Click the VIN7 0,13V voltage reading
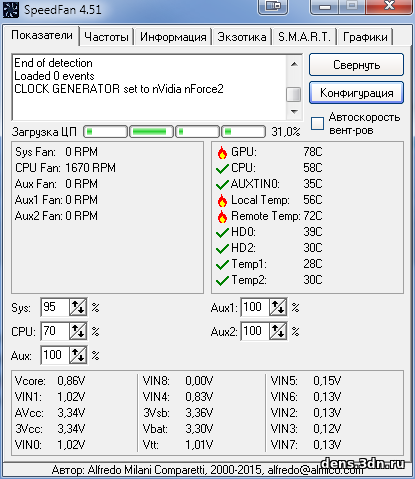The height and width of the screenshot is (479, 415). point(306,445)
